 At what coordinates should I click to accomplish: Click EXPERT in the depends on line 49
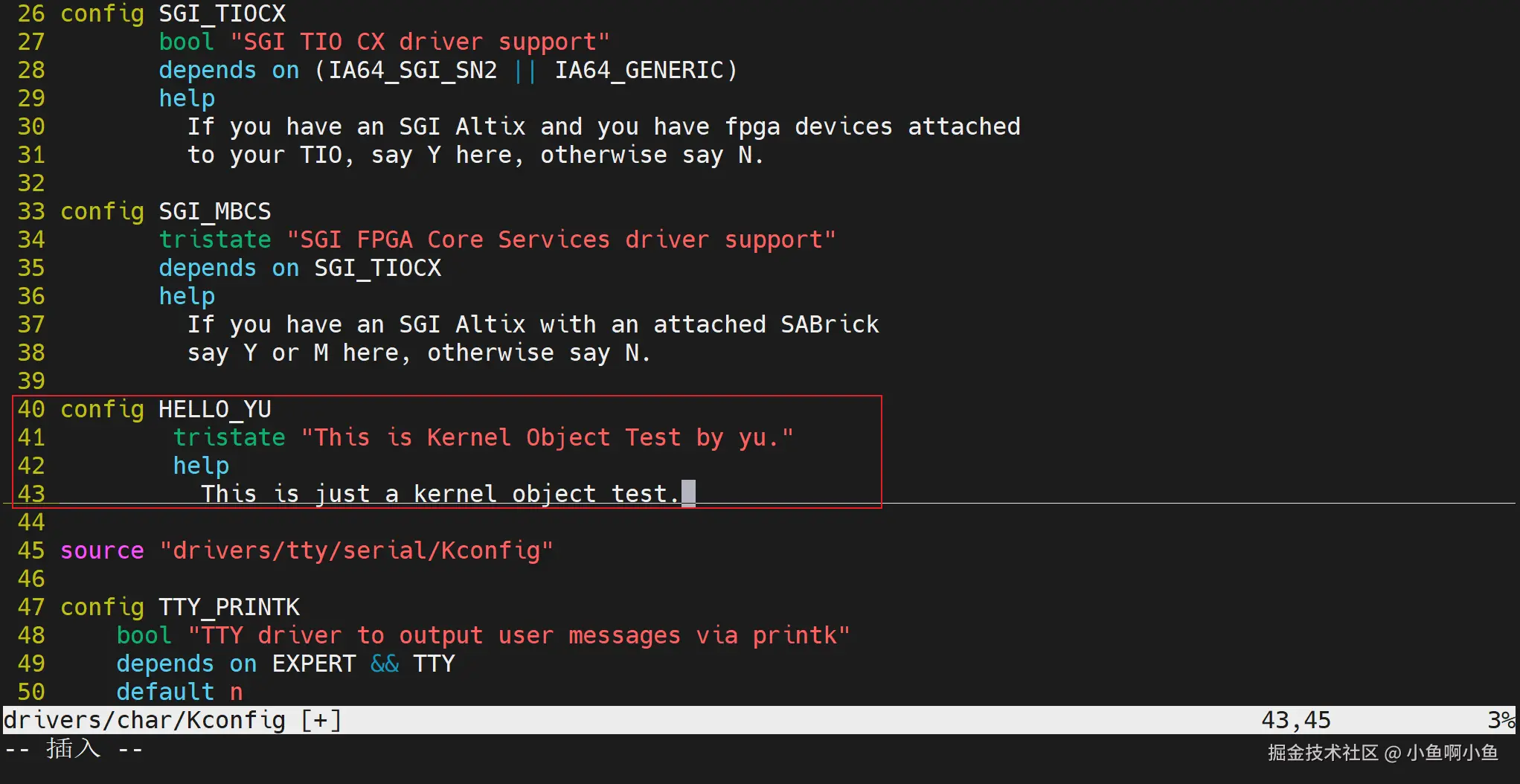313,663
